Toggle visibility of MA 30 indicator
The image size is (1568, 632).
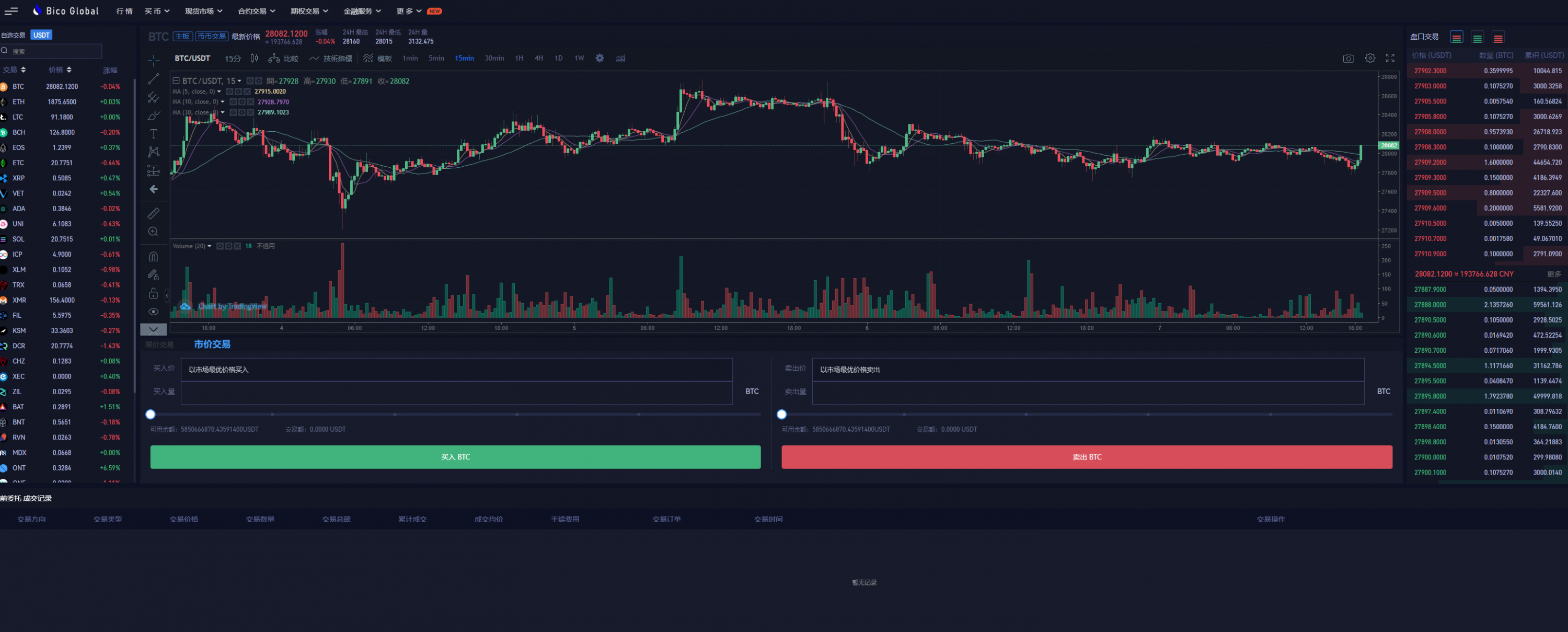tap(234, 112)
